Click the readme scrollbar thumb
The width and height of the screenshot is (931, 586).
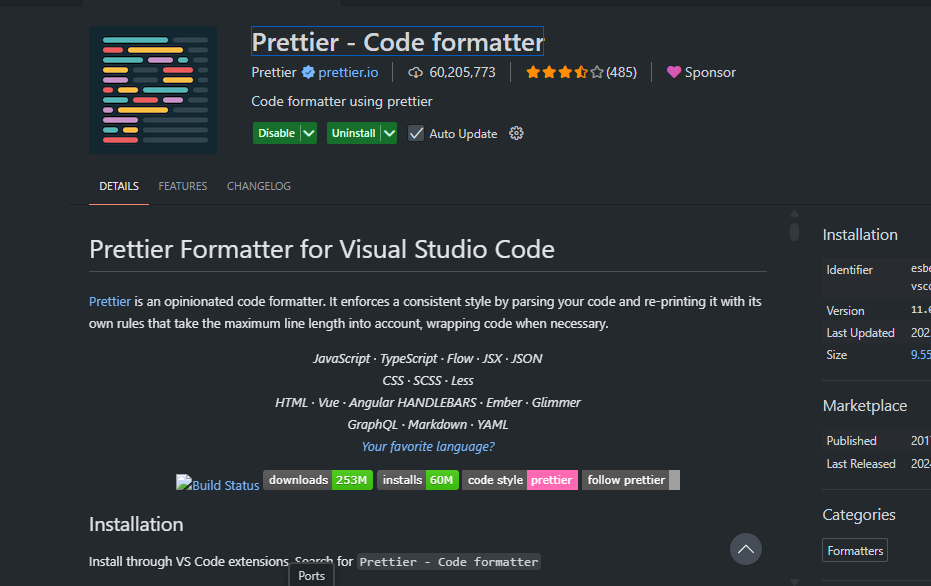(794, 232)
